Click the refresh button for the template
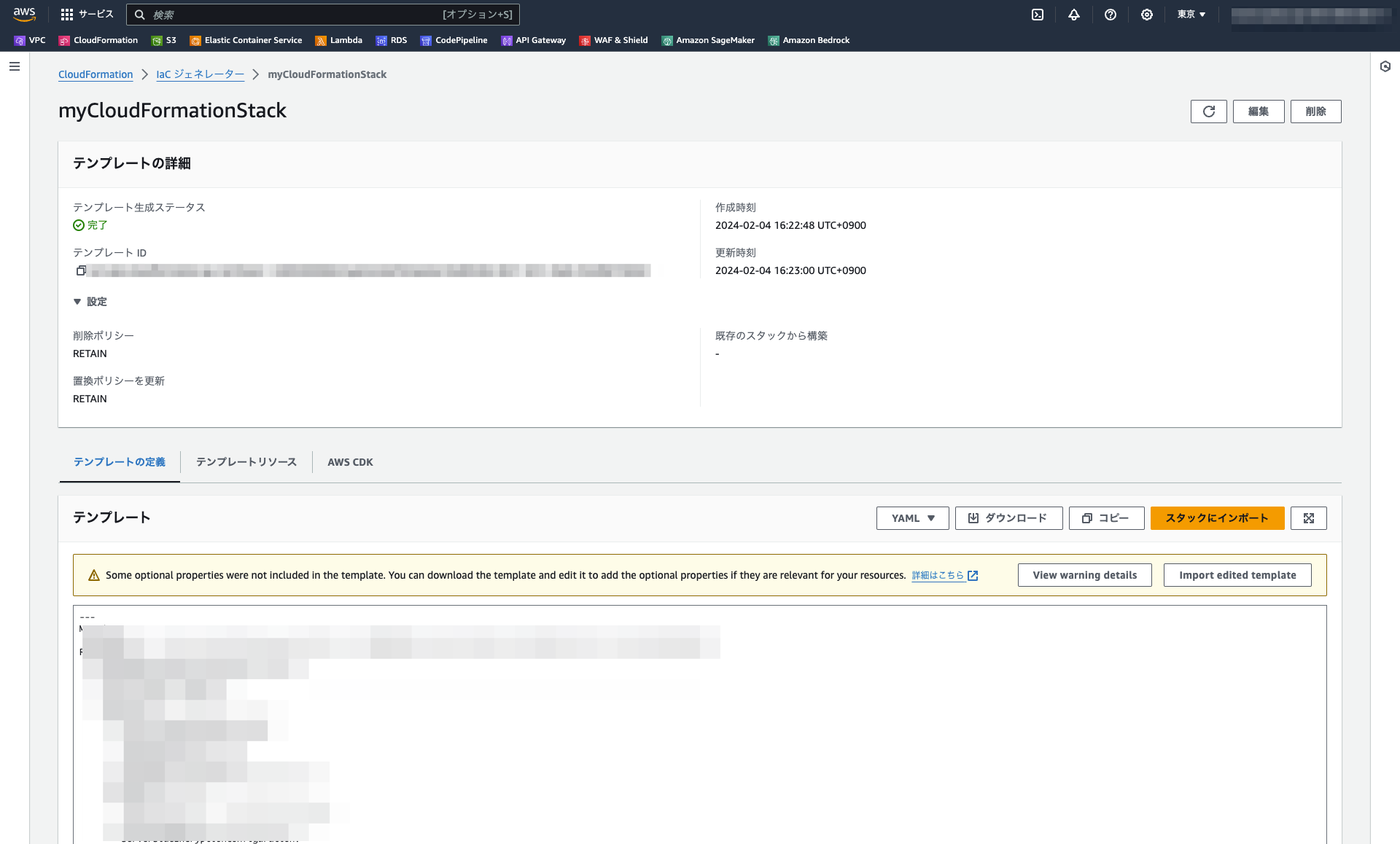 coord(1209,112)
